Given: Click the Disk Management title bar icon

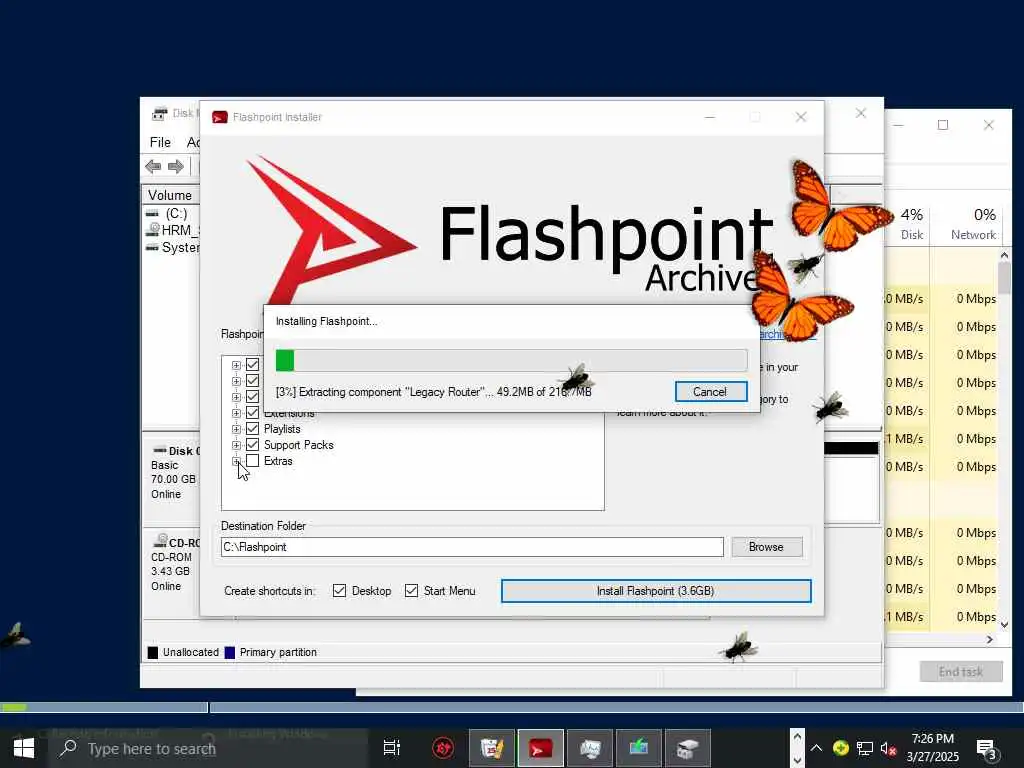Looking at the screenshot, I should [x=159, y=114].
